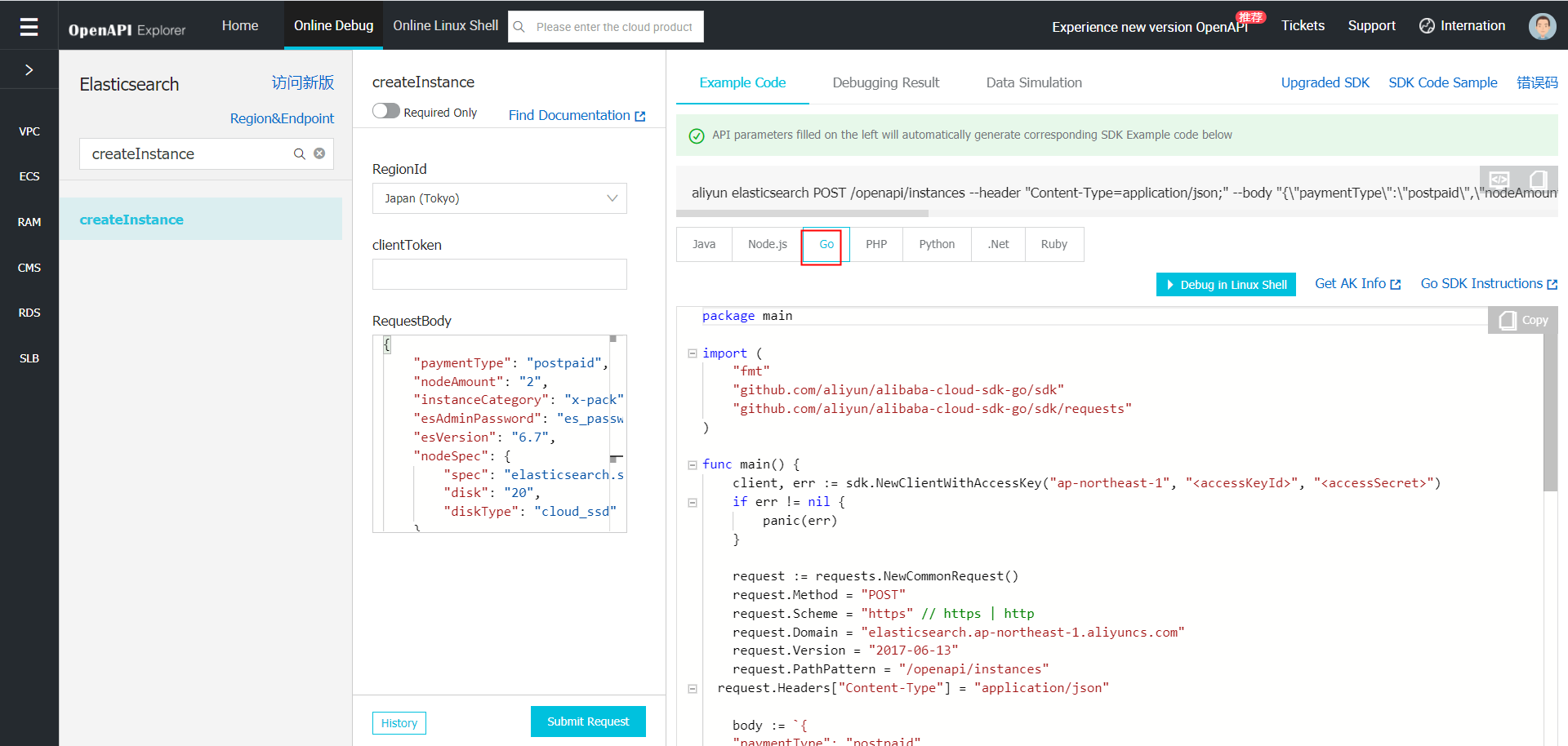Click the Copy code button
Screen dimensions: 1568x746
pyautogui.click(x=1523, y=320)
